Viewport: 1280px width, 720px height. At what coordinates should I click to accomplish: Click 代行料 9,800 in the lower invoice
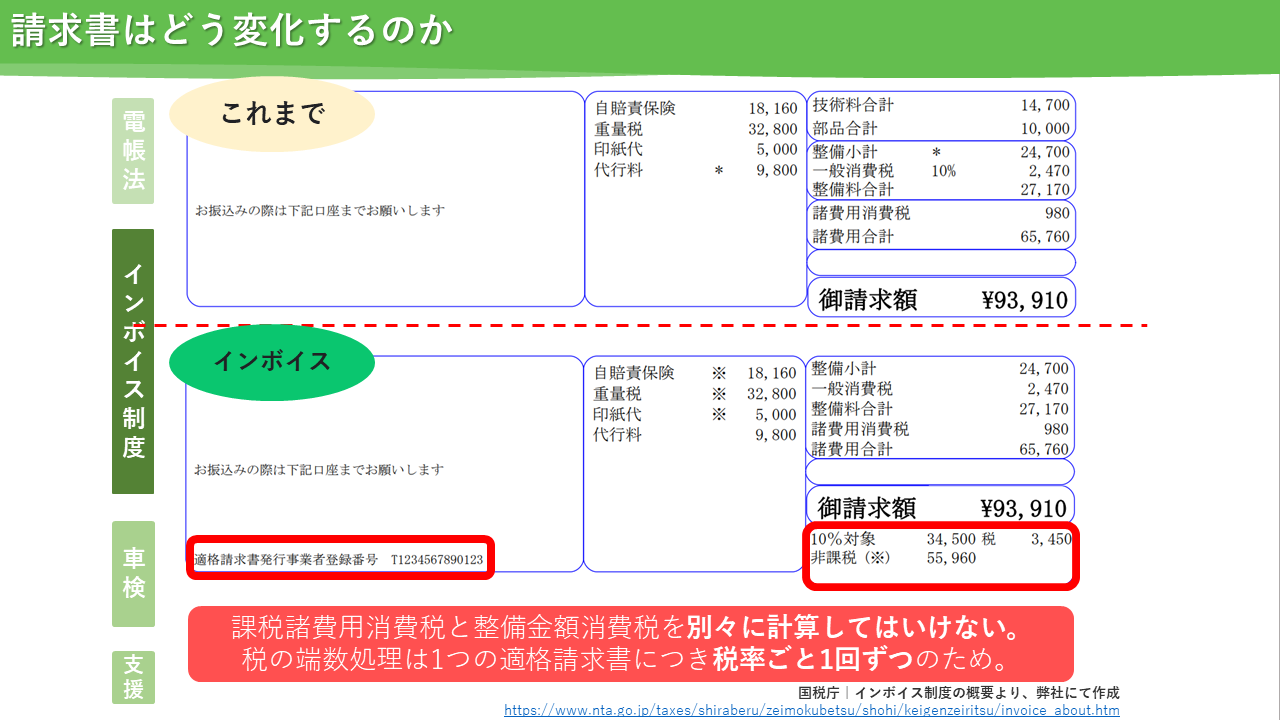tap(696, 435)
